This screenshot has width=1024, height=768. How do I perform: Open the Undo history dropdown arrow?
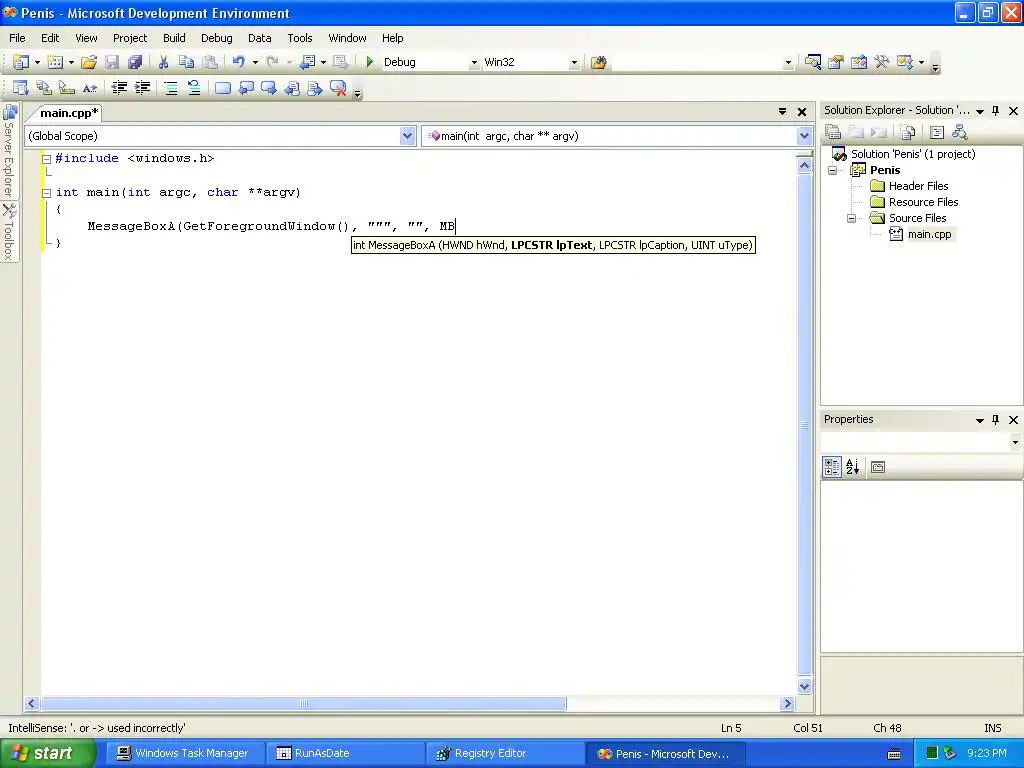255,63
